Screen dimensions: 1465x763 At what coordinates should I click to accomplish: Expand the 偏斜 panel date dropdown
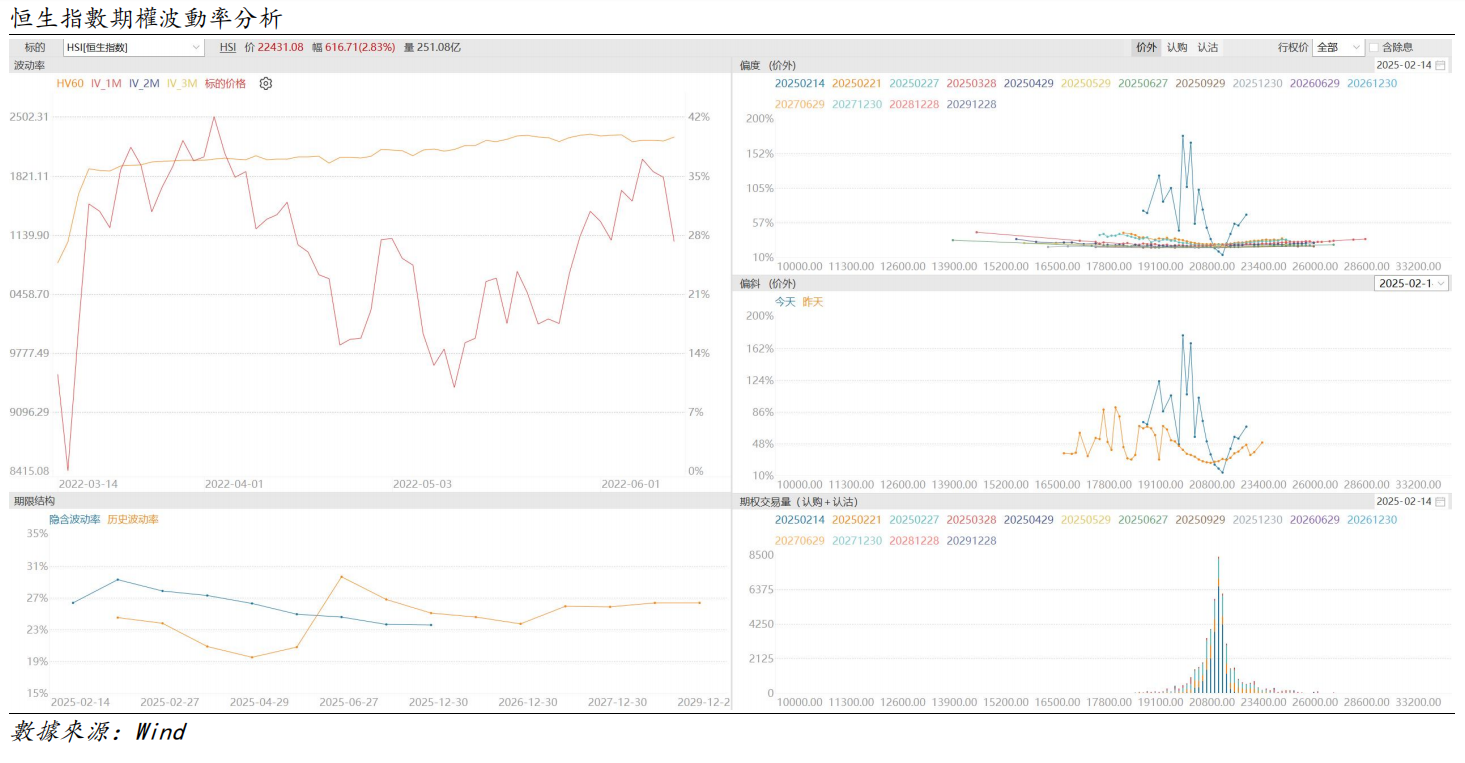coord(1440,283)
